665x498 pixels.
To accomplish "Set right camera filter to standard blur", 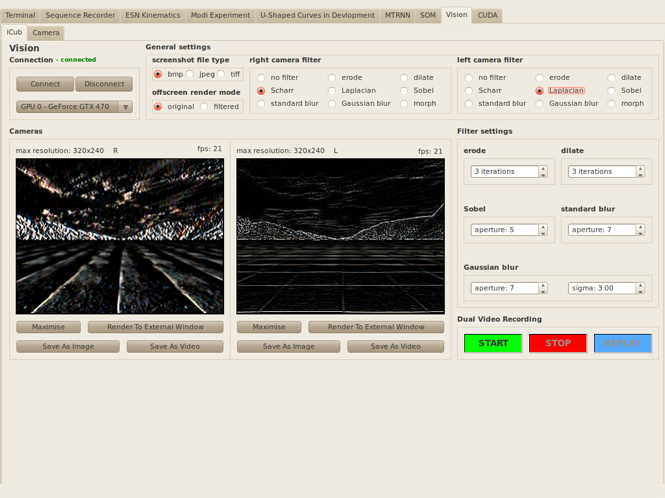I will click(261, 104).
